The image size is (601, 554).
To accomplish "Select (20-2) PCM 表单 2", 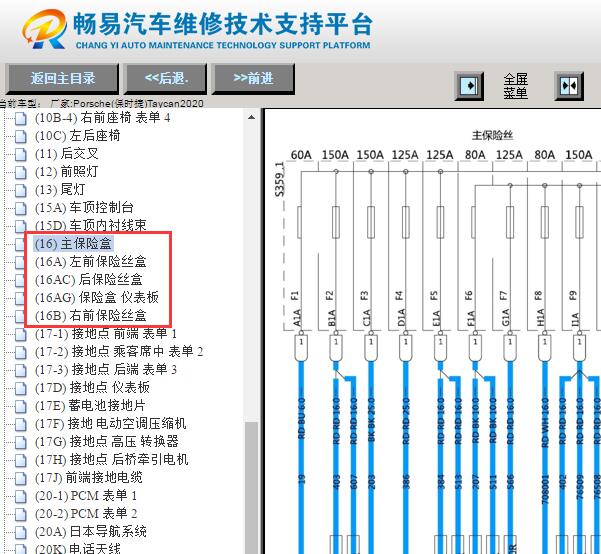I will (x=86, y=514).
